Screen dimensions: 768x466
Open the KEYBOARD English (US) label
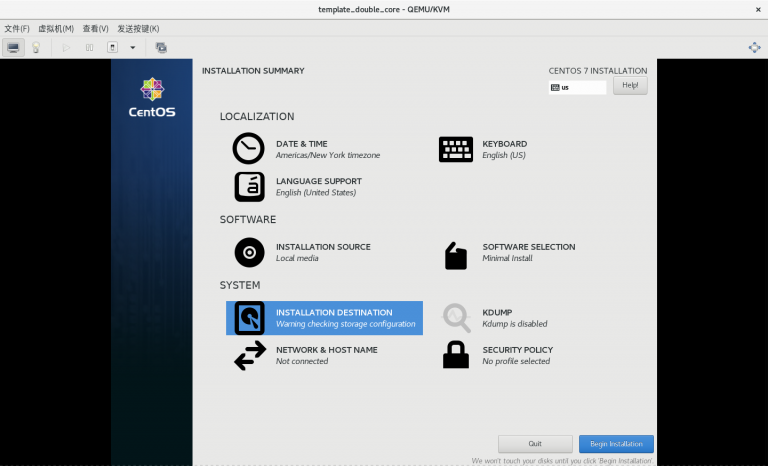[x=504, y=149]
